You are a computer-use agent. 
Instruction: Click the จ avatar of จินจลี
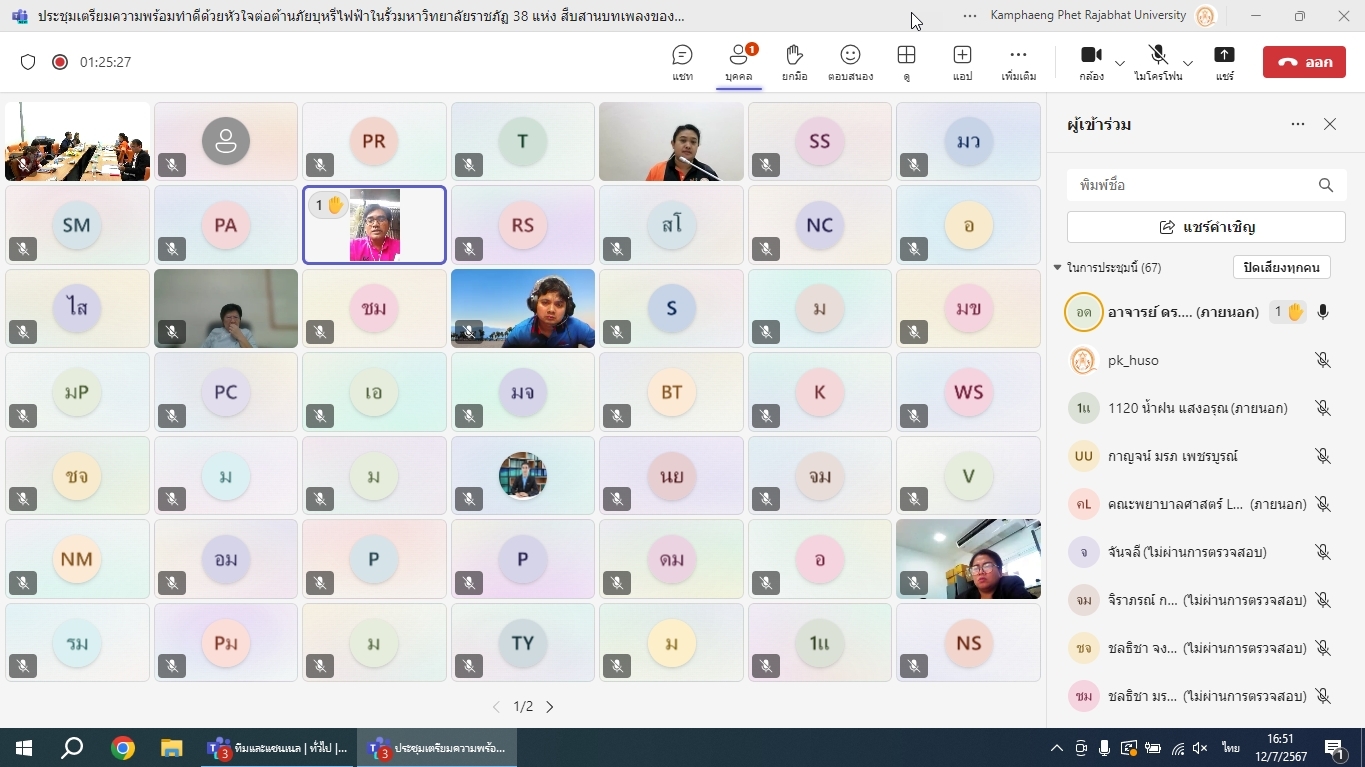tap(1084, 552)
